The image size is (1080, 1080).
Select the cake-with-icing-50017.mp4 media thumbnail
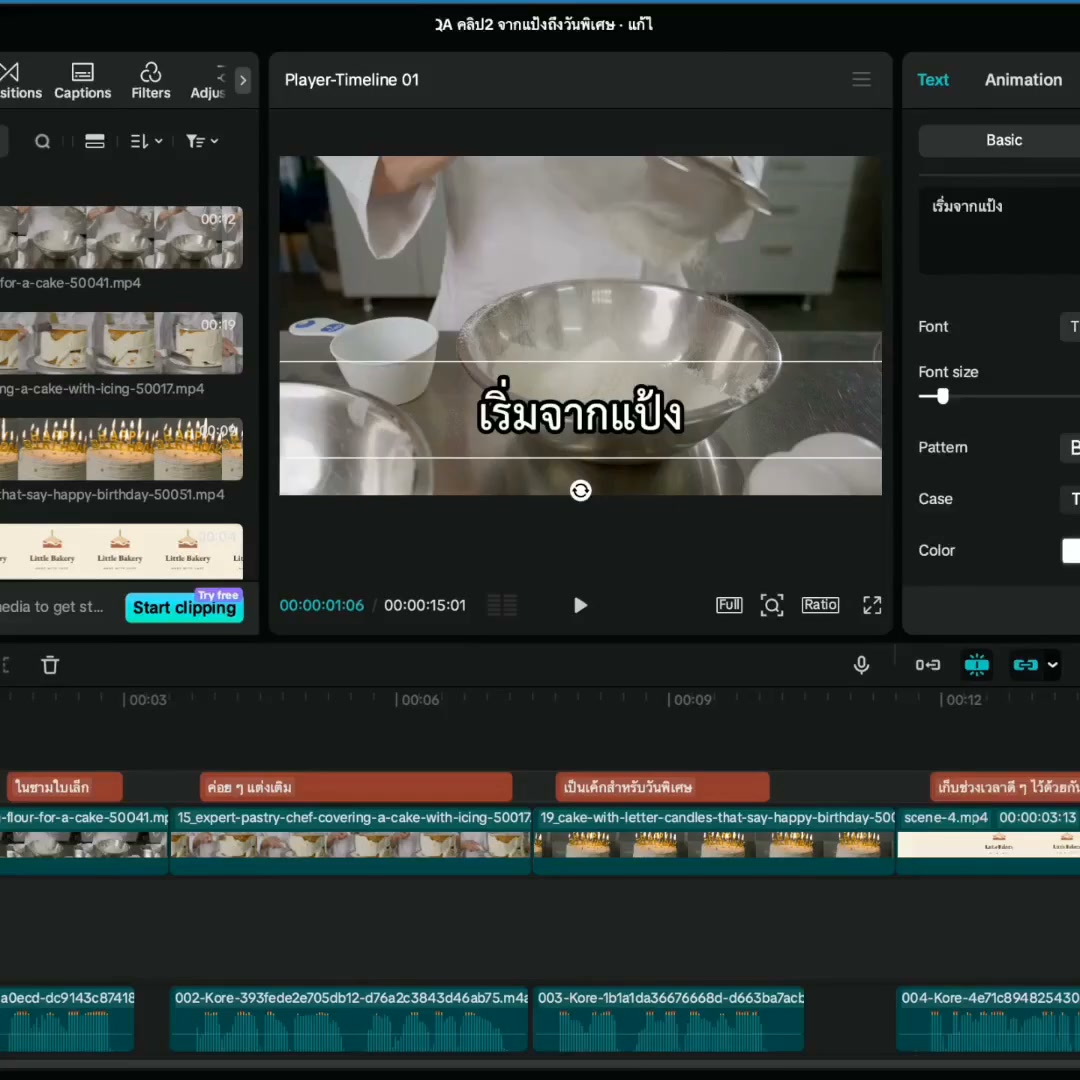[121, 343]
